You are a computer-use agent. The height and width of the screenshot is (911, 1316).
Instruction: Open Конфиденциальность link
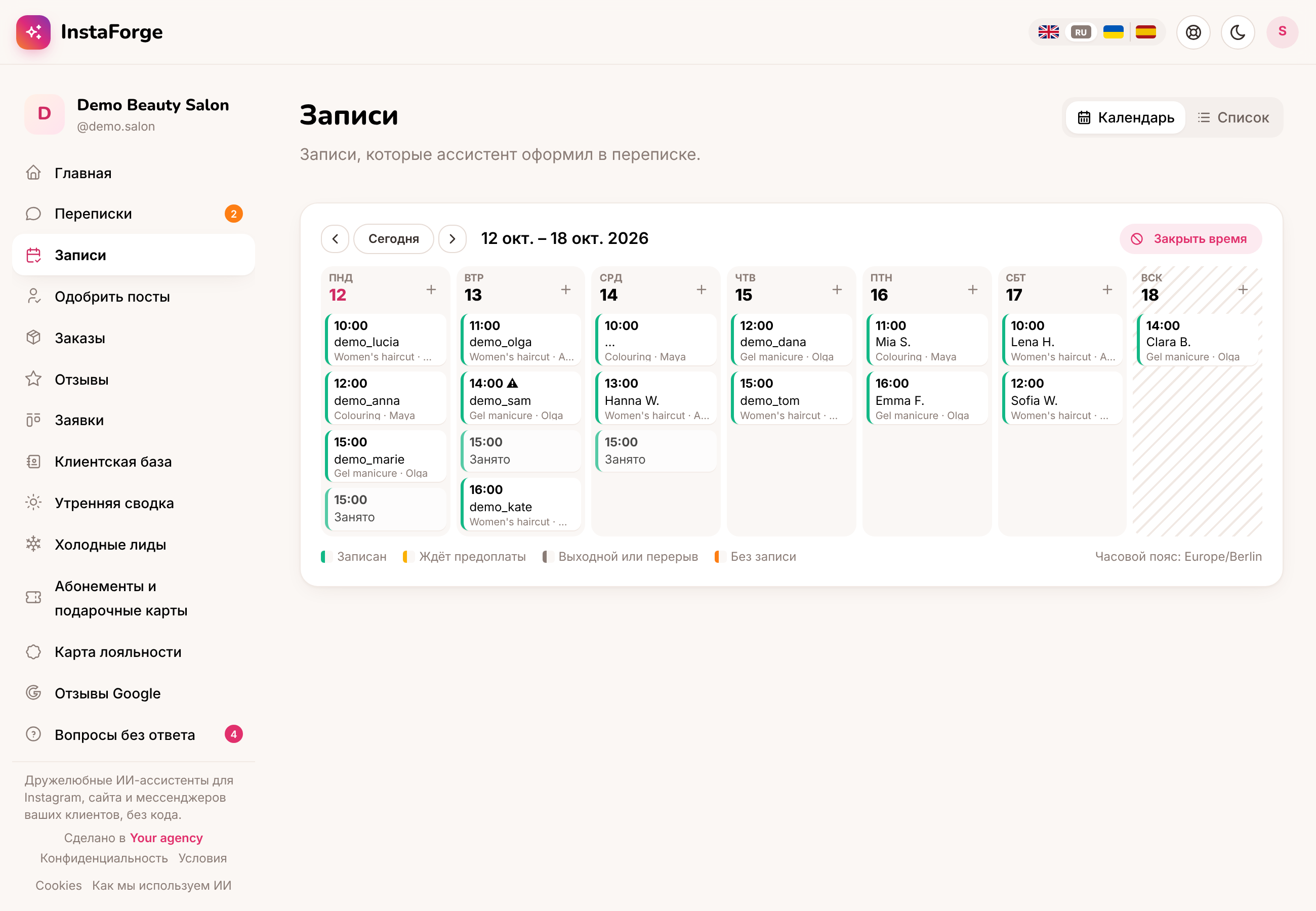click(x=104, y=858)
